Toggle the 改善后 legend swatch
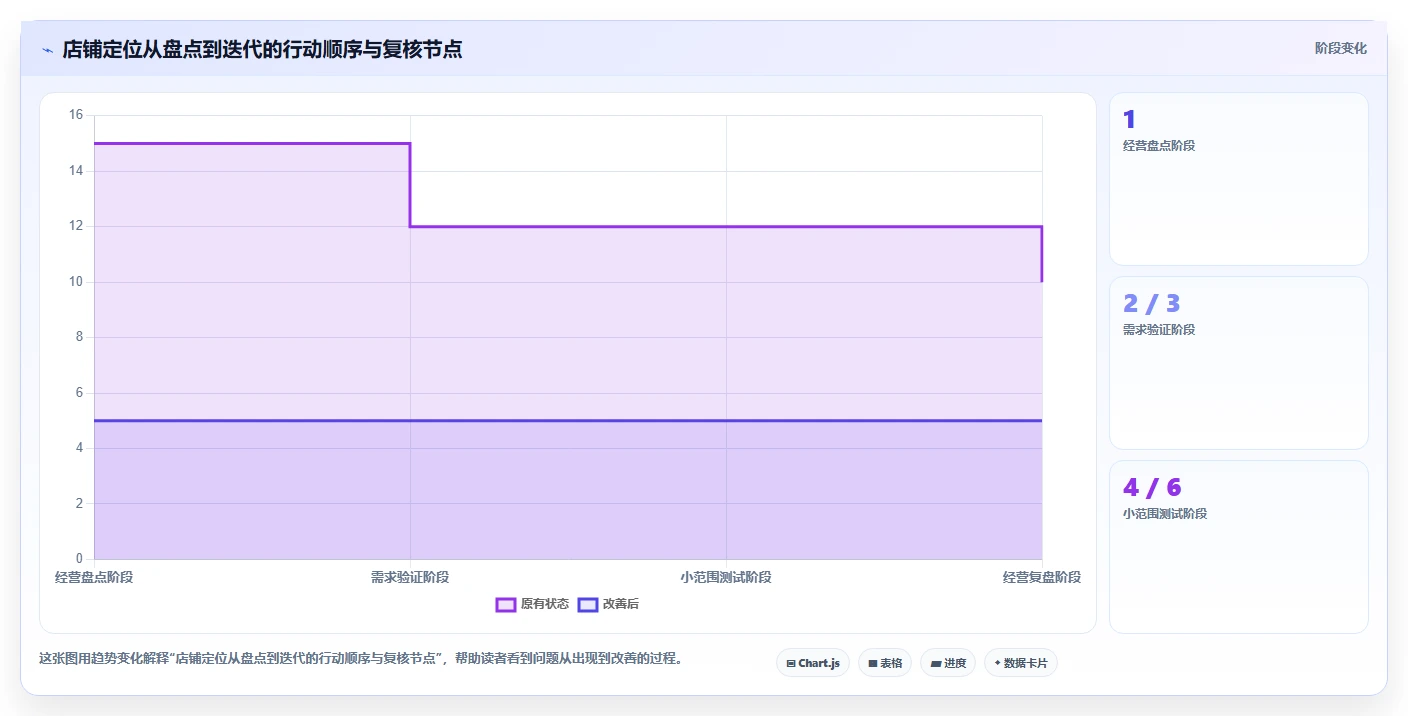Viewport: 1408px width, 716px height. click(x=588, y=604)
